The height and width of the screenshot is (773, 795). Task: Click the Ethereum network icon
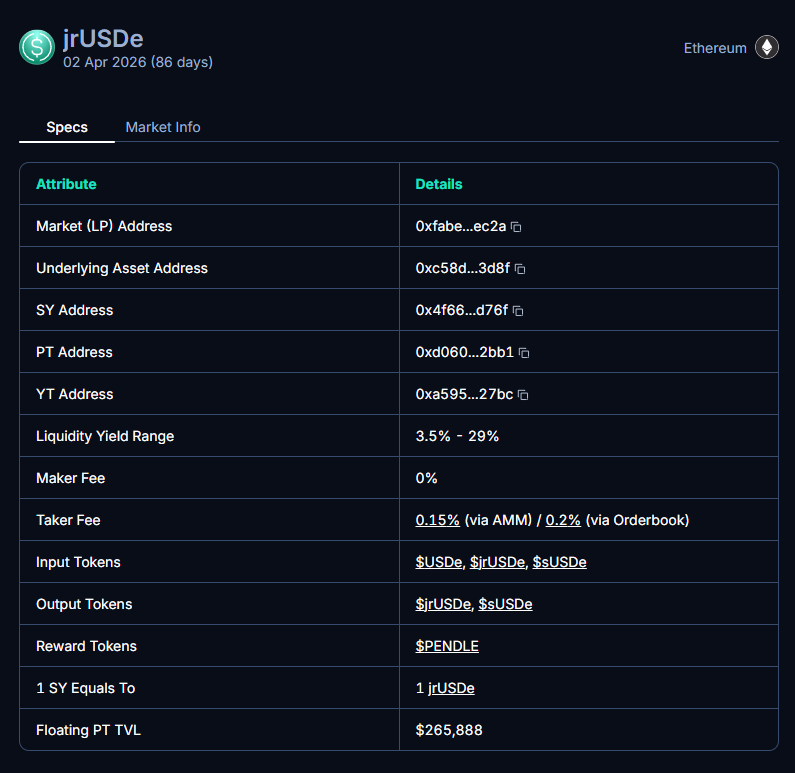[767, 48]
